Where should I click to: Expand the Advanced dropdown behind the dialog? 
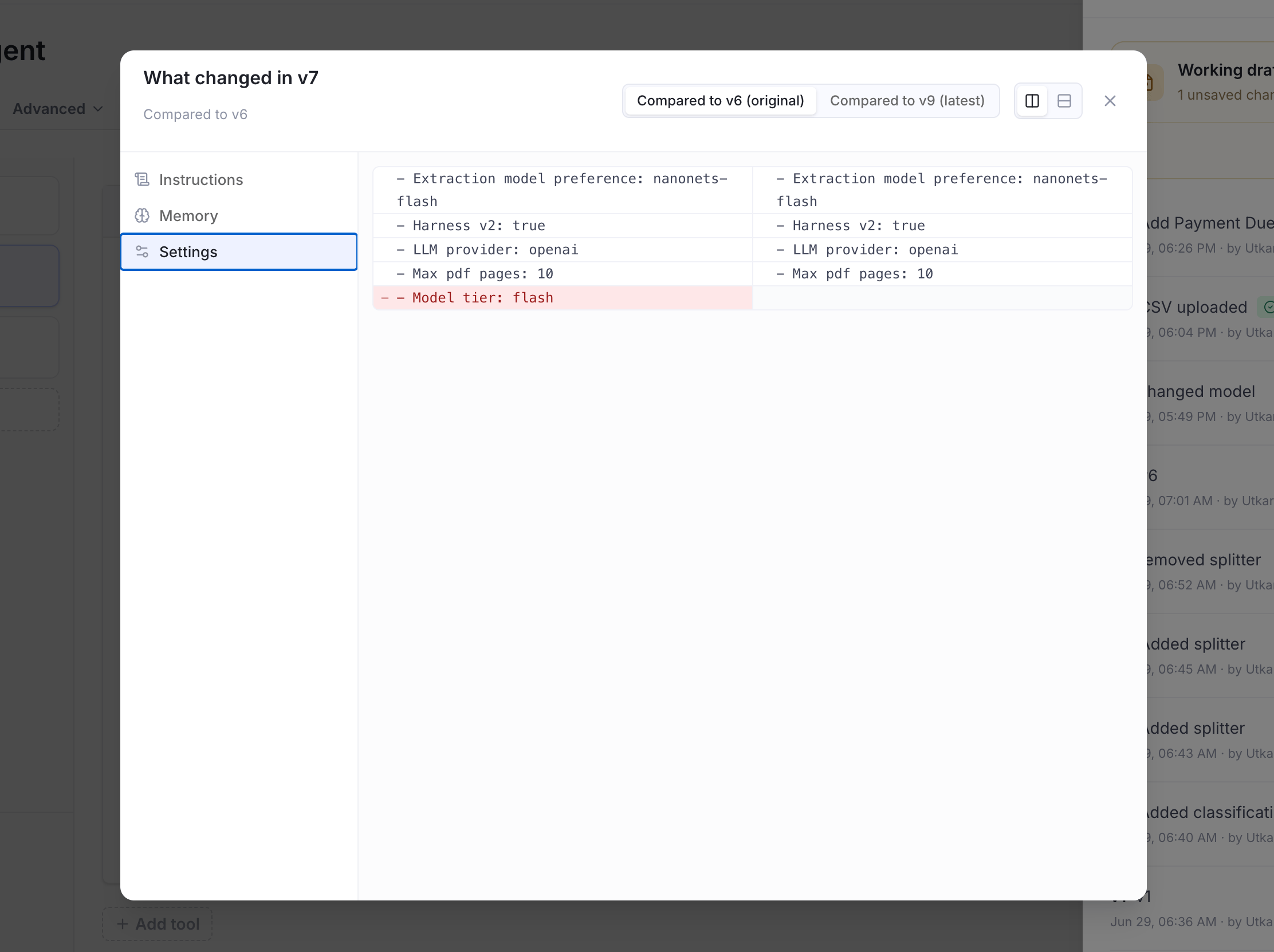pos(58,109)
